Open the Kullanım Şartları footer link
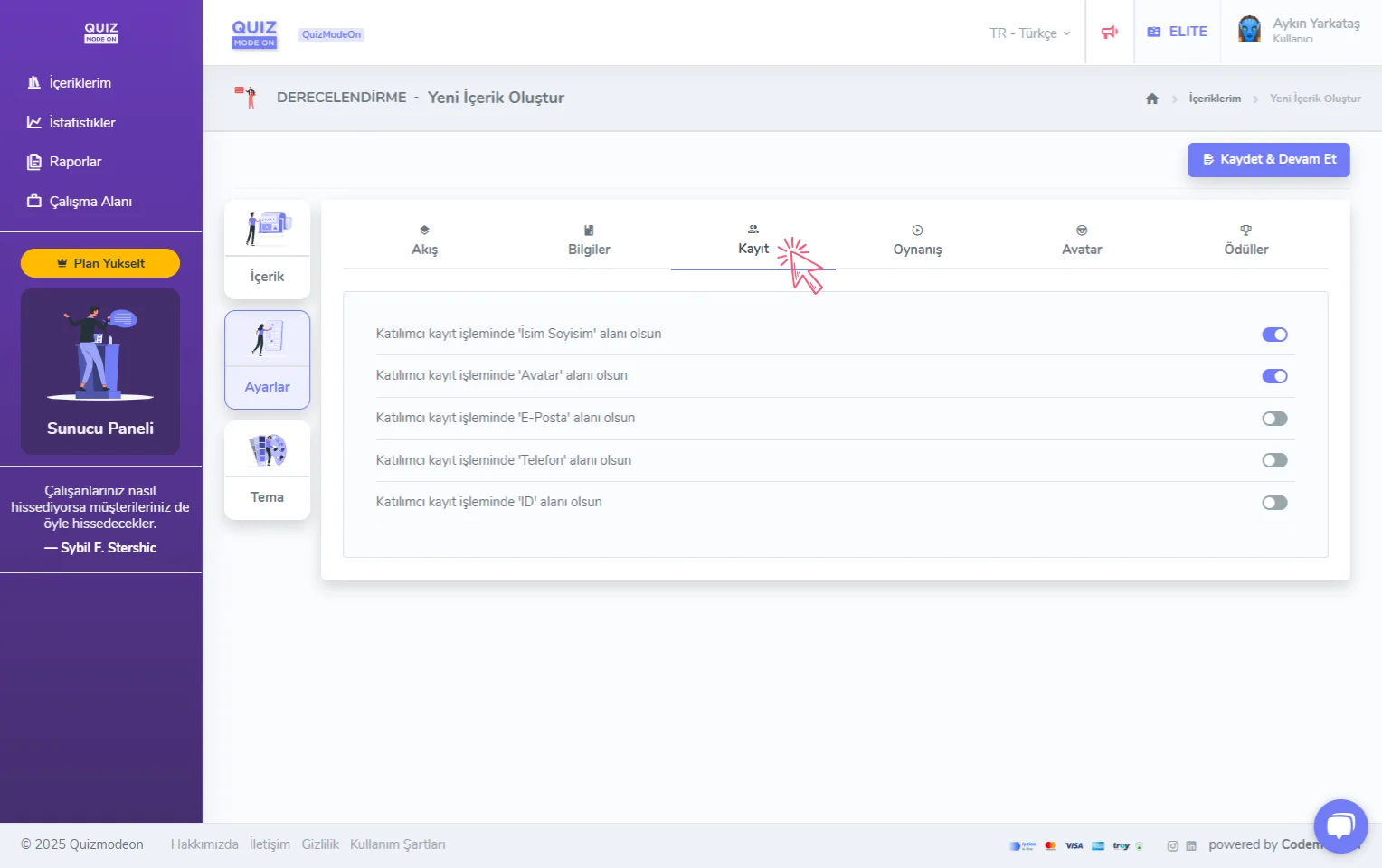1382x868 pixels. tap(397, 844)
